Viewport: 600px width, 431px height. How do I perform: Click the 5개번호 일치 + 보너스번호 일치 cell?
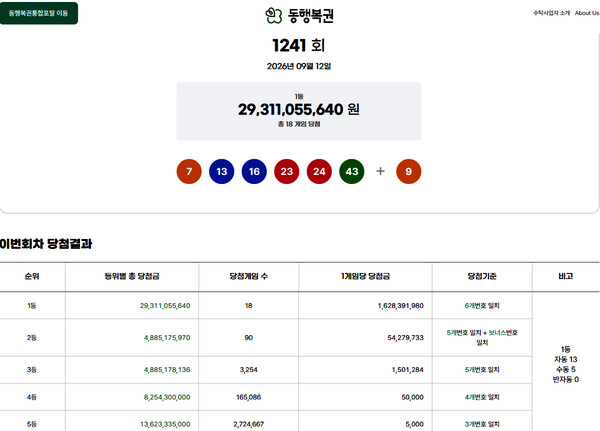tap(482, 338)
